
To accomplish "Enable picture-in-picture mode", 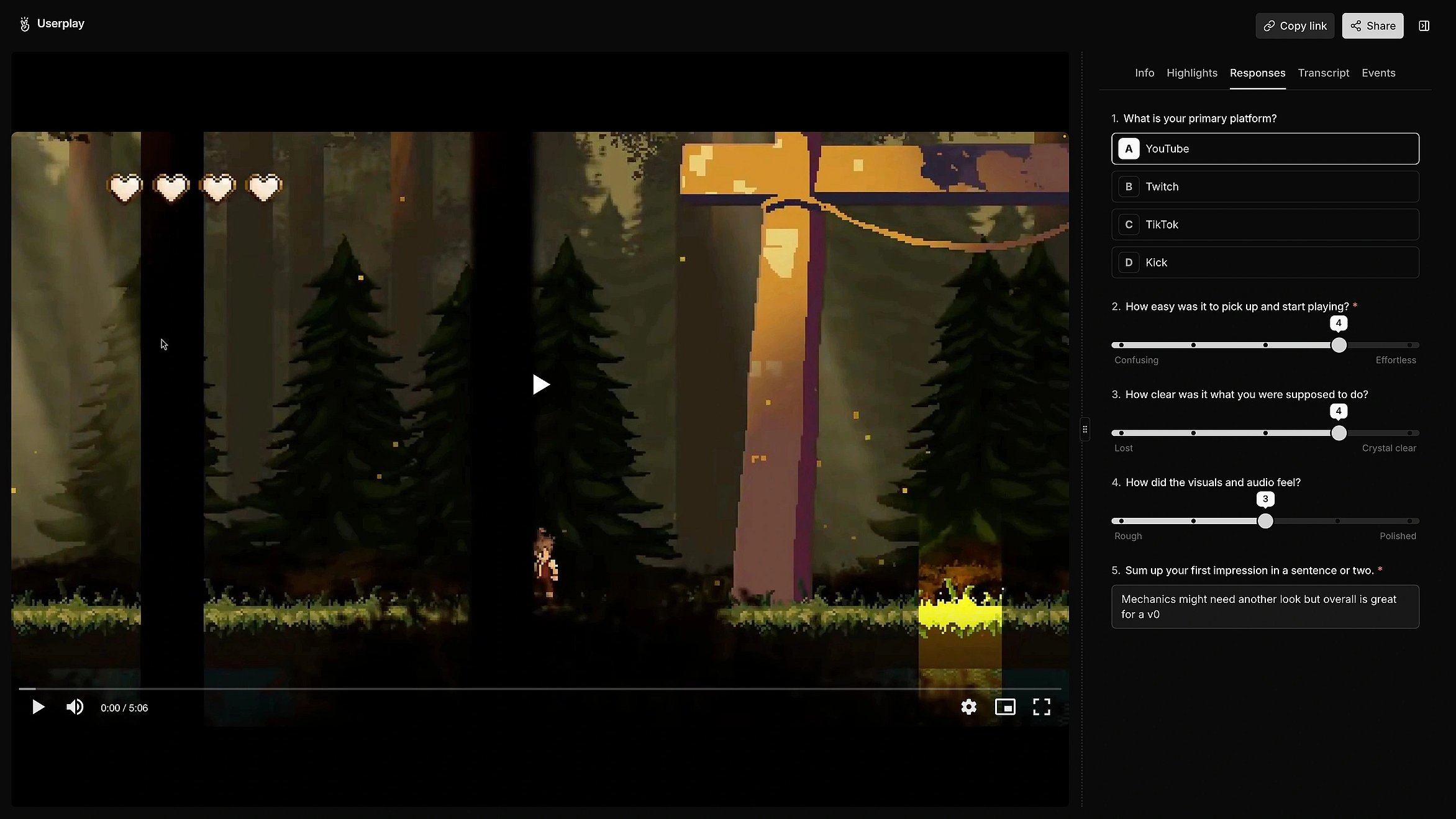I will click(x=1005, y=707).
